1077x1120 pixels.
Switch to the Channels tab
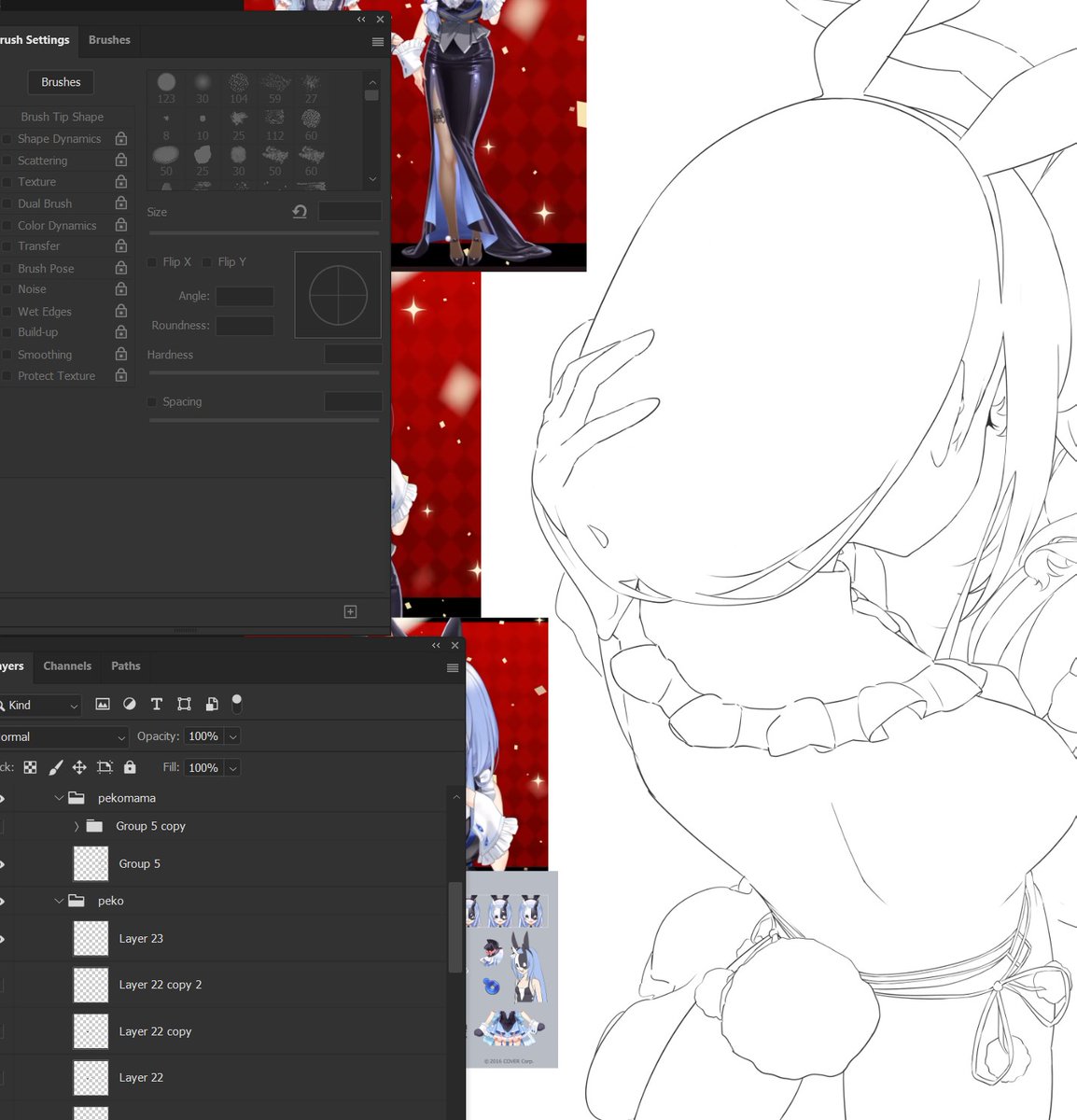point(67,666)
